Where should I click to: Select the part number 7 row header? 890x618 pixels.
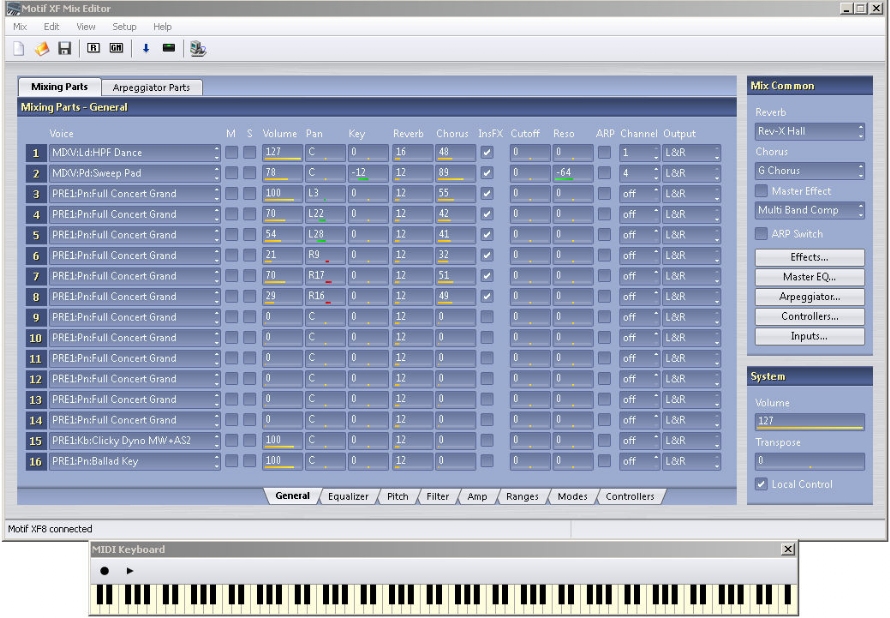36,276
